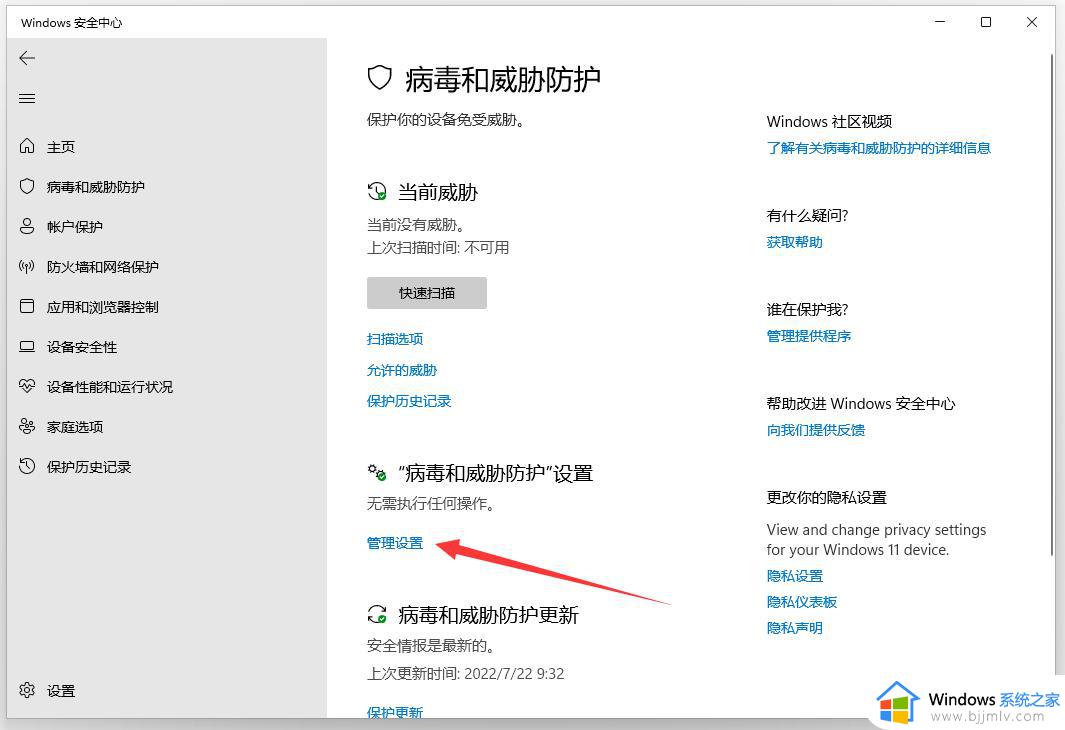Click the heart icon beside 设备性能和运行状况
Screen dimensions: 1065x730
coord(27,386)
